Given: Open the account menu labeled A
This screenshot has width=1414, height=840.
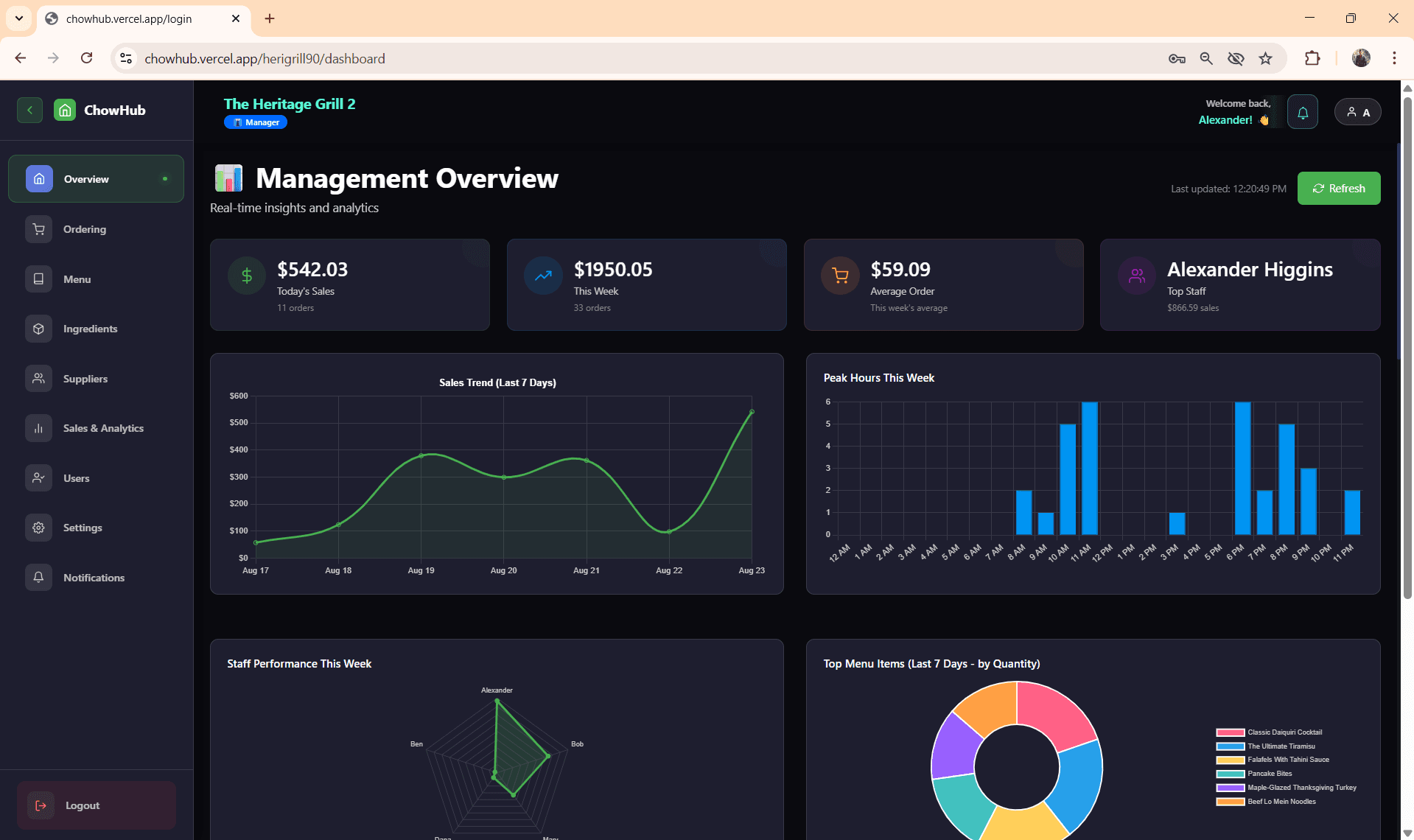Looking at the screenshot, I should [x=1357, y=111].
